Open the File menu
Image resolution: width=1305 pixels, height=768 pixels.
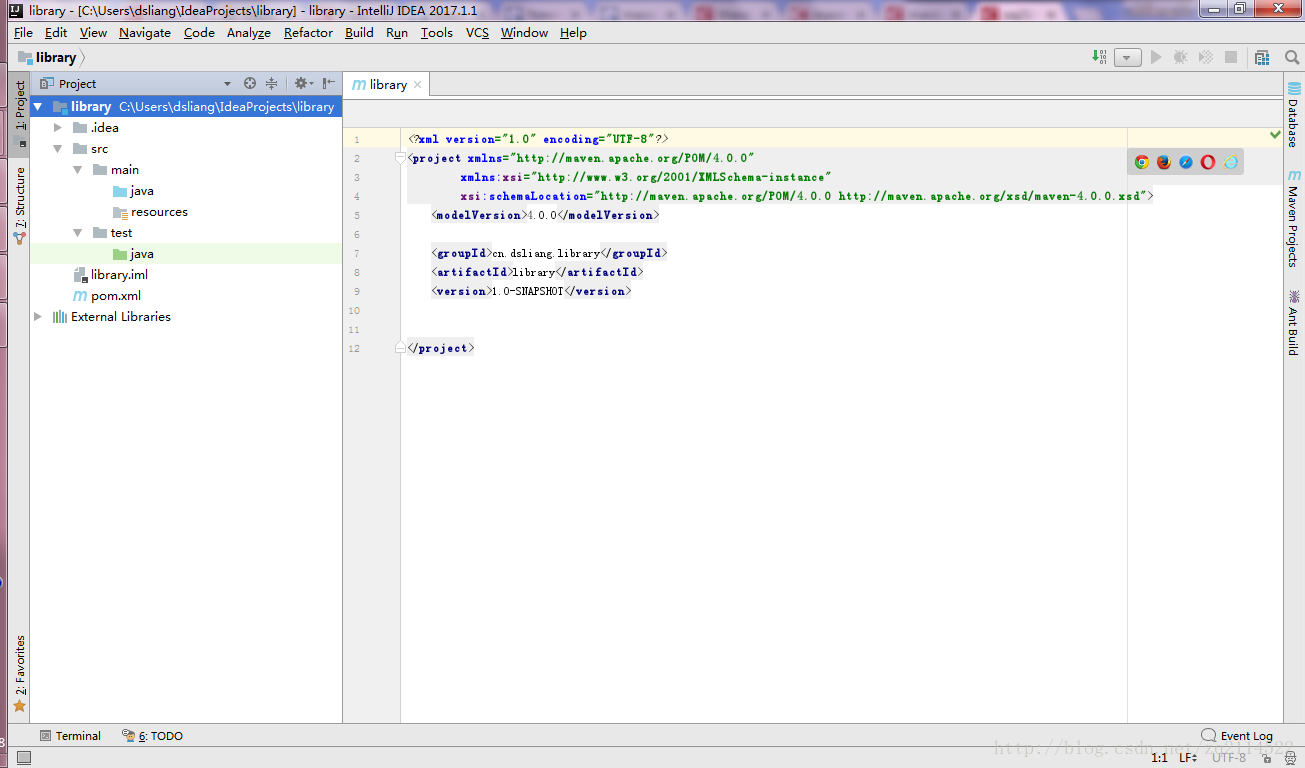(23, 33)
